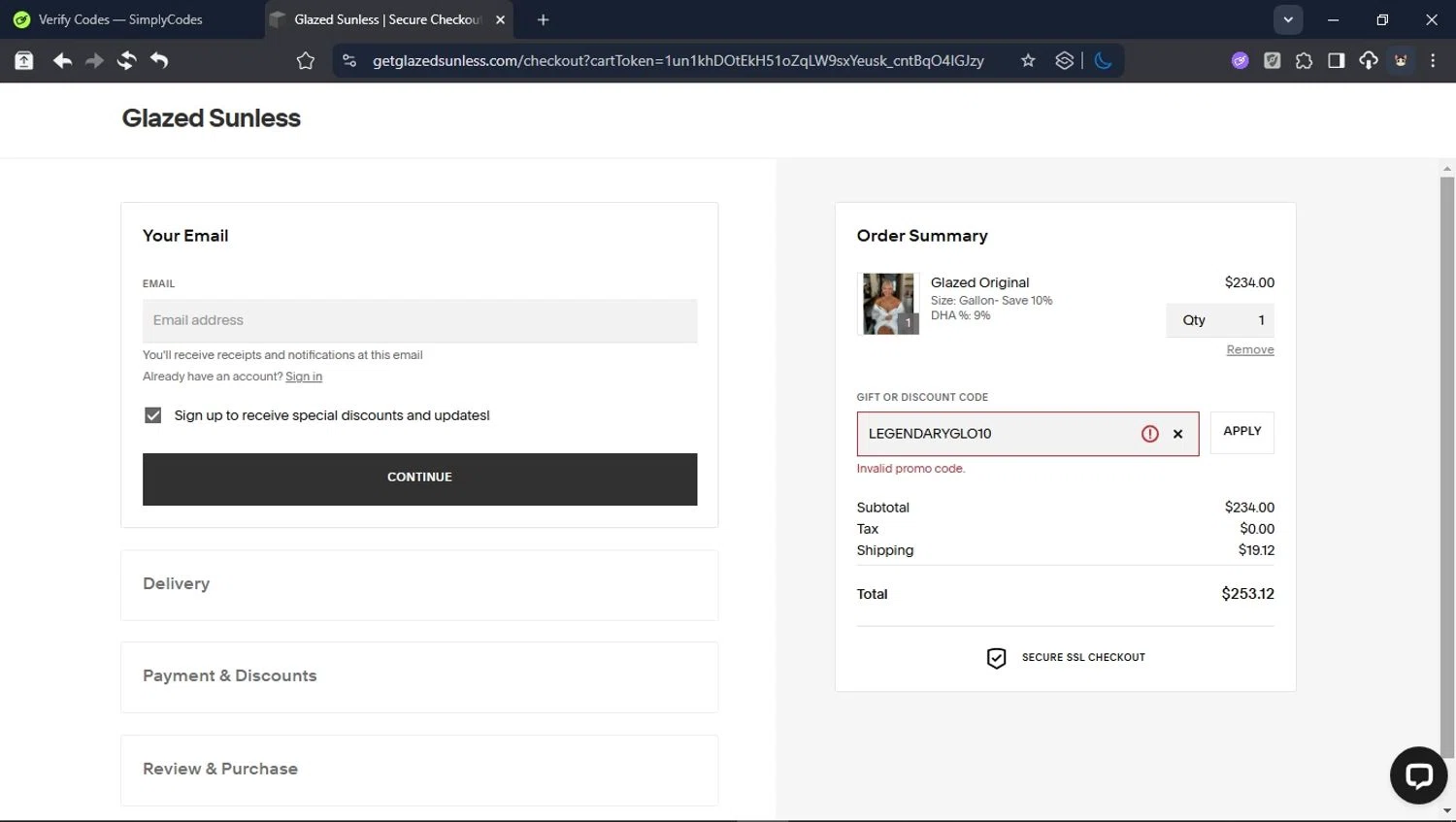Reload the checkout page
Screen dimensions: 1456x822
click(x=126, y=61)
